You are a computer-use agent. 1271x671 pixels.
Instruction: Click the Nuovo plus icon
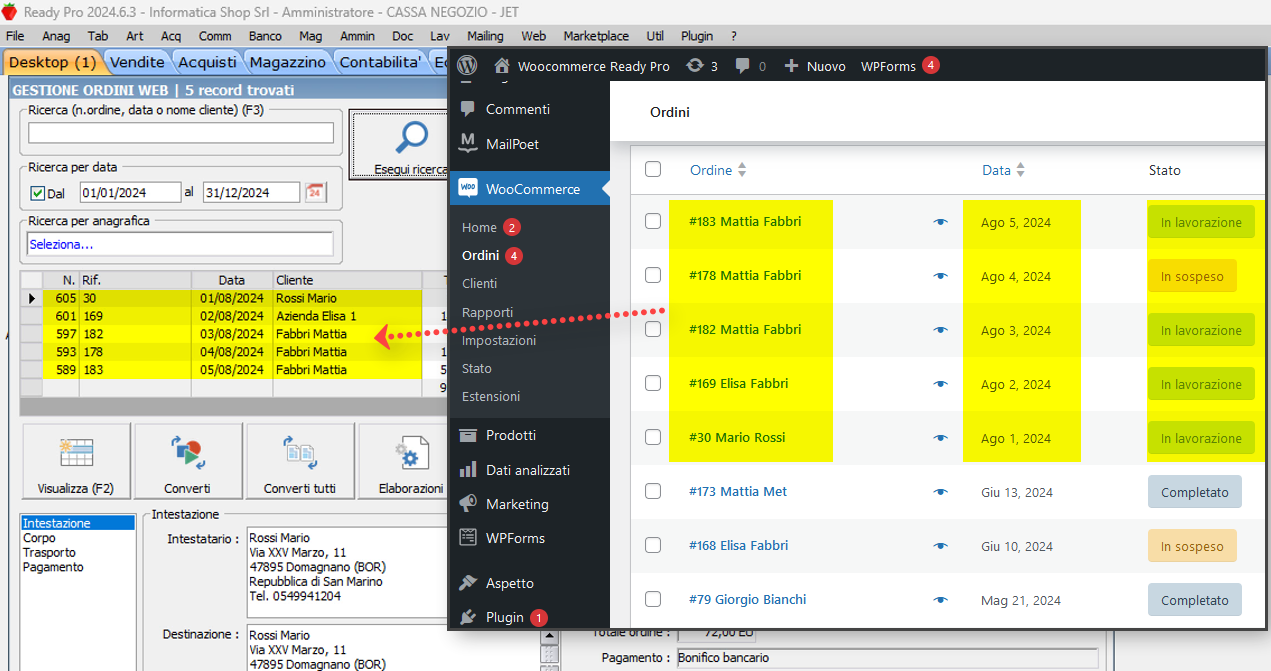791,66
